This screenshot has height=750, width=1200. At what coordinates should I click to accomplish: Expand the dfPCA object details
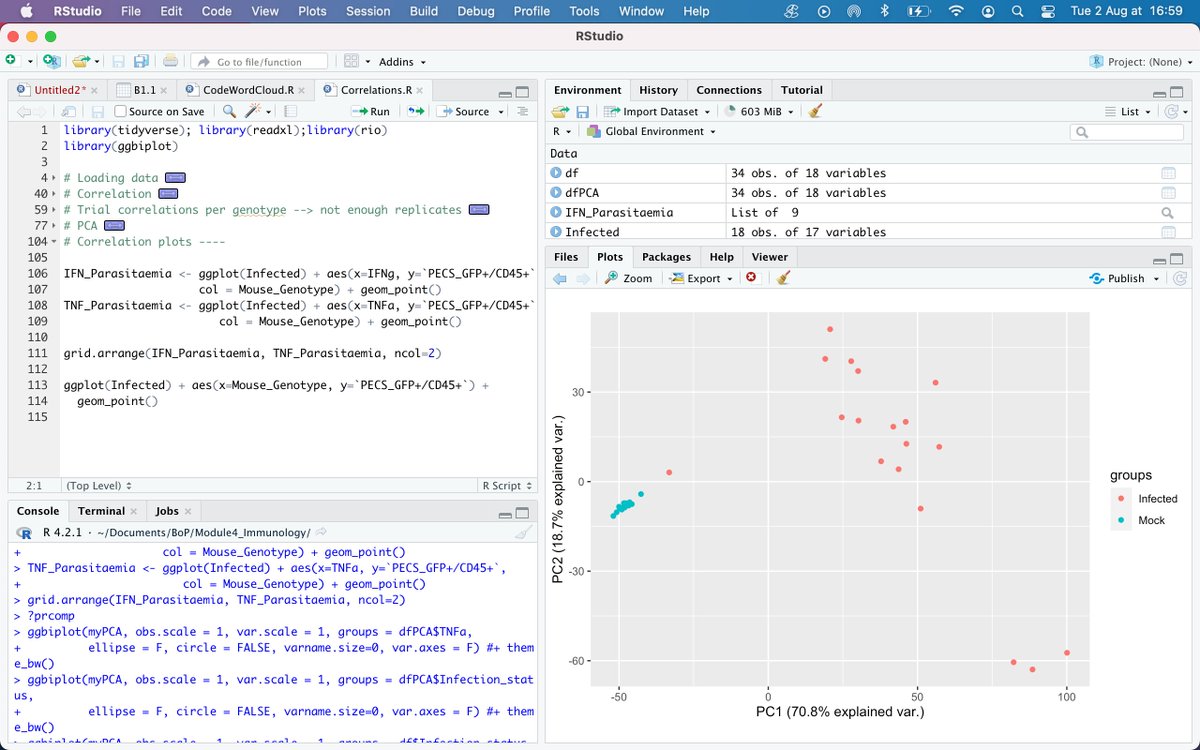click(x=556, y=193)
